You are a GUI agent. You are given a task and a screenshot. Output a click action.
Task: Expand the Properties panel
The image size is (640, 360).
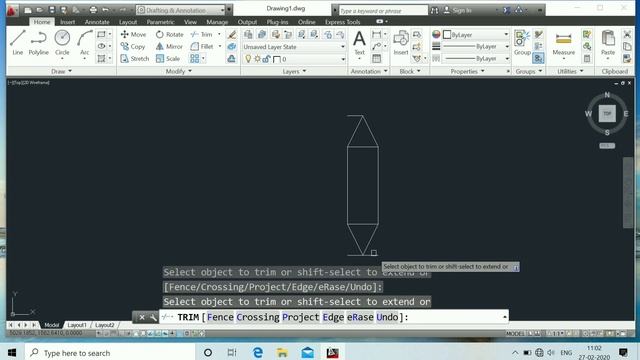coord(467,71)
